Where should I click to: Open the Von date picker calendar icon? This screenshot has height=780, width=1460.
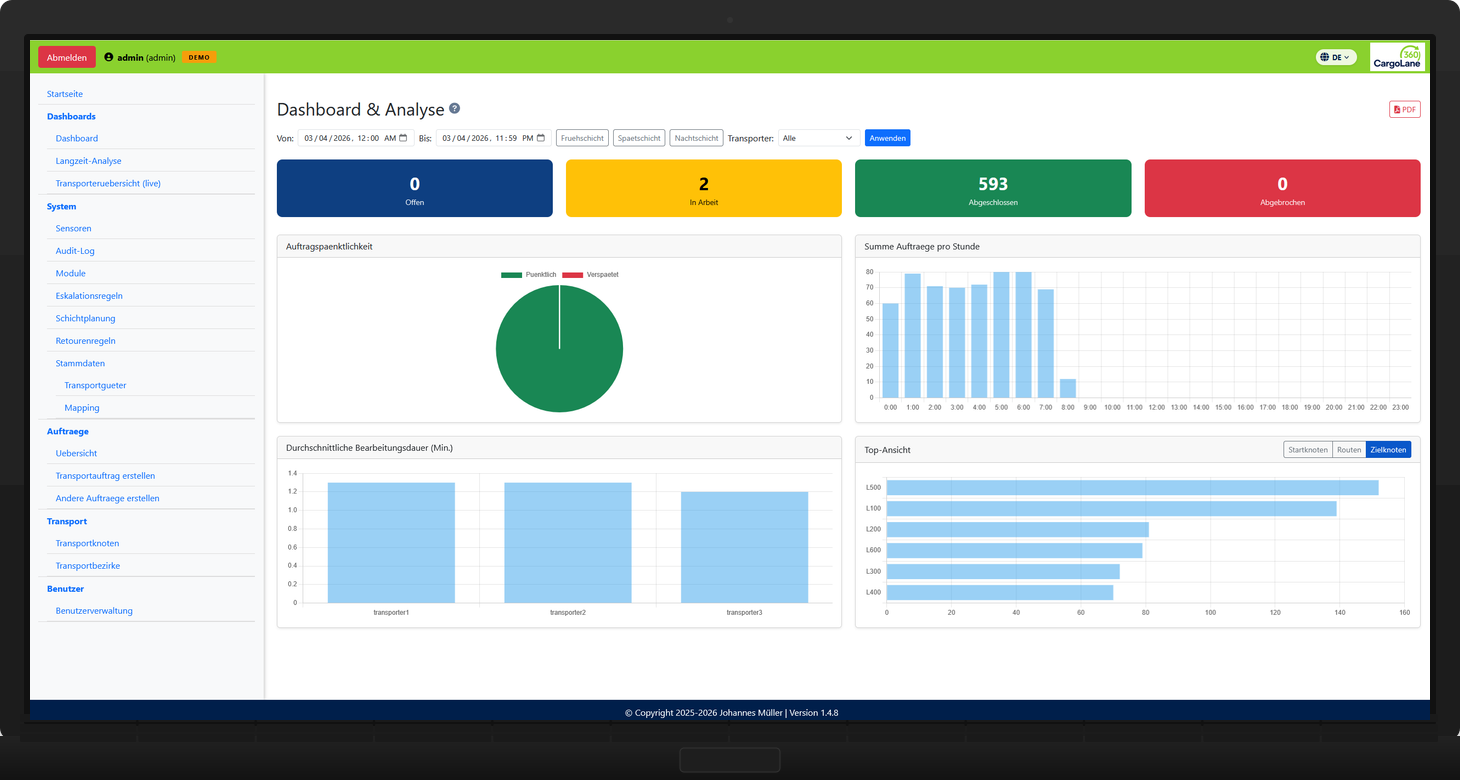pyautogui.click(x=404, y=137)
